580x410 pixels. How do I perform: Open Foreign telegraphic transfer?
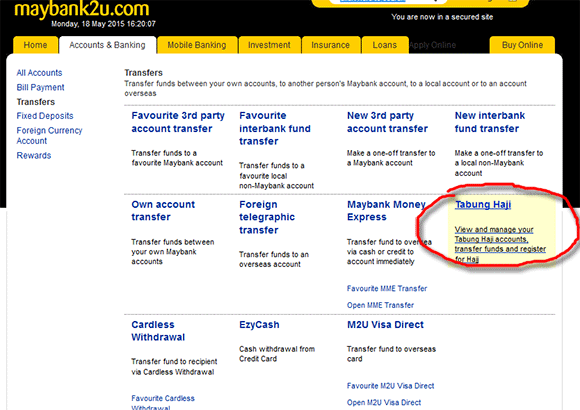[267, 217]
